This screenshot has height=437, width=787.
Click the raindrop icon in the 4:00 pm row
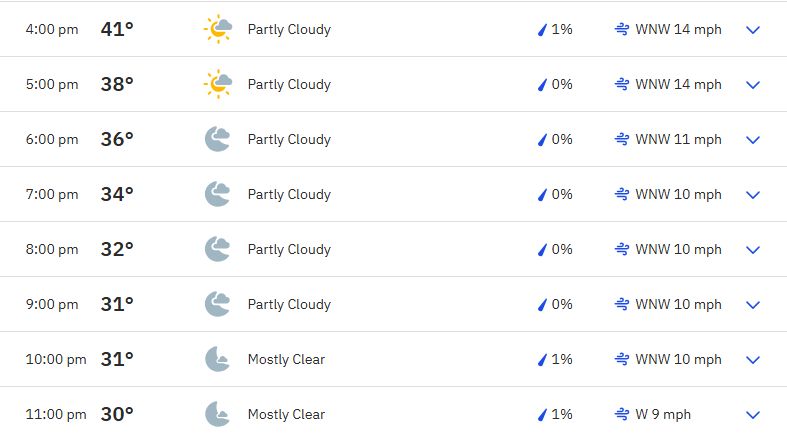[x=542, y=30]
